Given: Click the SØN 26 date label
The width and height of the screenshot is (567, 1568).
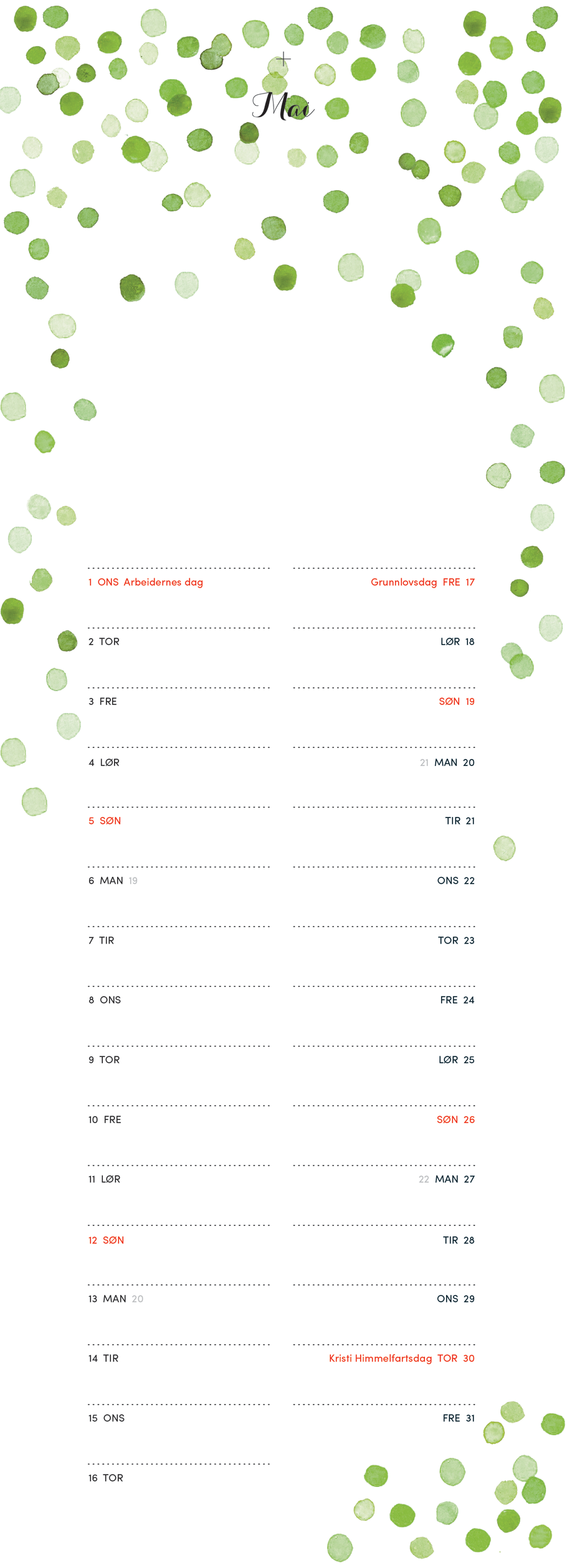Looking at the screenshot, I should pos(455,1120).
